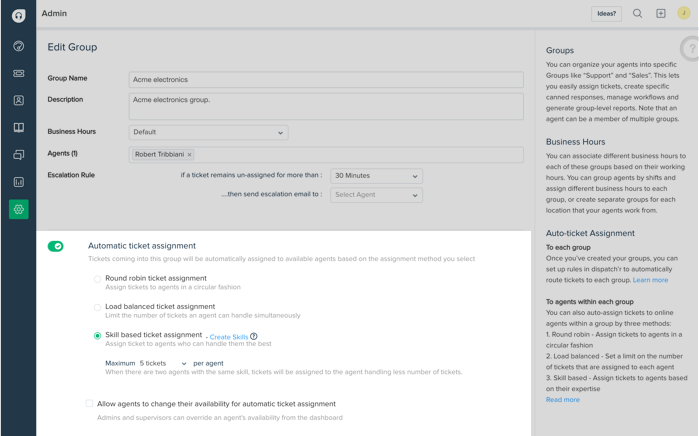Viewport: 699px width, 436px height.
Task: Click the Ideas? button
Action: [x=606, y=14]
